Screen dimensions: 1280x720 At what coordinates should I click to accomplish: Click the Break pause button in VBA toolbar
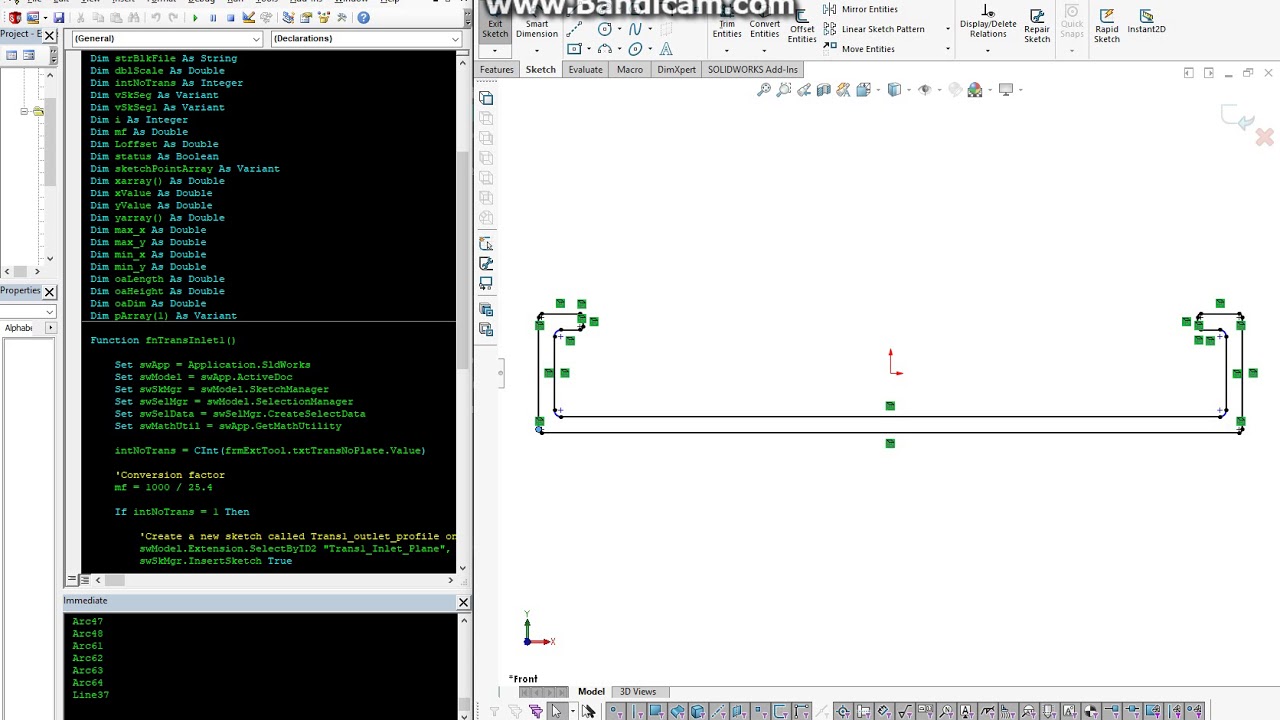point(213,18)
